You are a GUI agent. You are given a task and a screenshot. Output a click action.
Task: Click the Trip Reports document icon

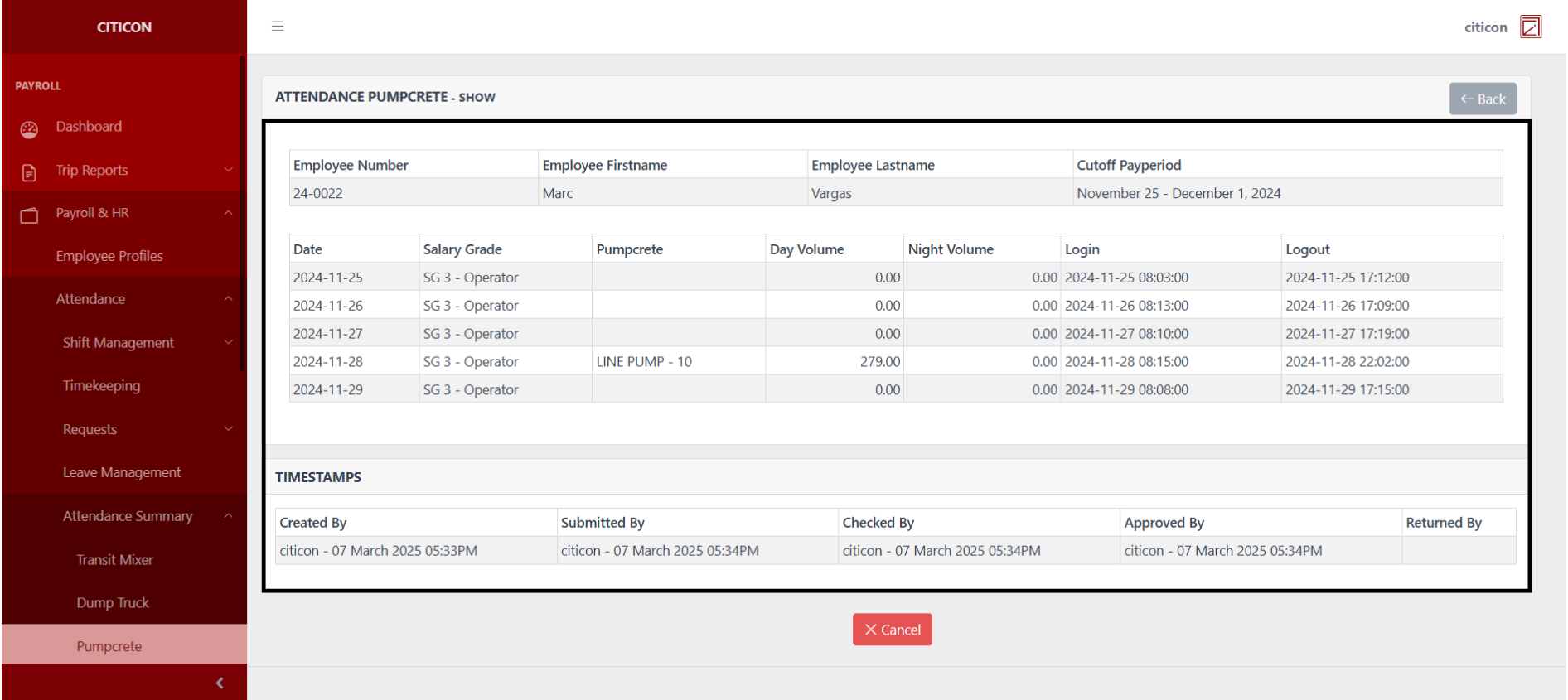tap(29, 171)
